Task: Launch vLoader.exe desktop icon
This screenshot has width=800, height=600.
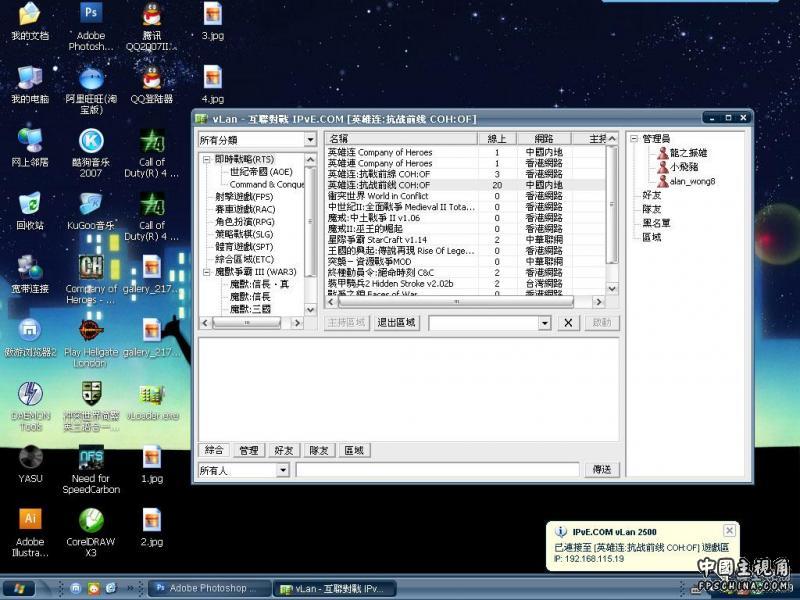Action: [152, 403]
